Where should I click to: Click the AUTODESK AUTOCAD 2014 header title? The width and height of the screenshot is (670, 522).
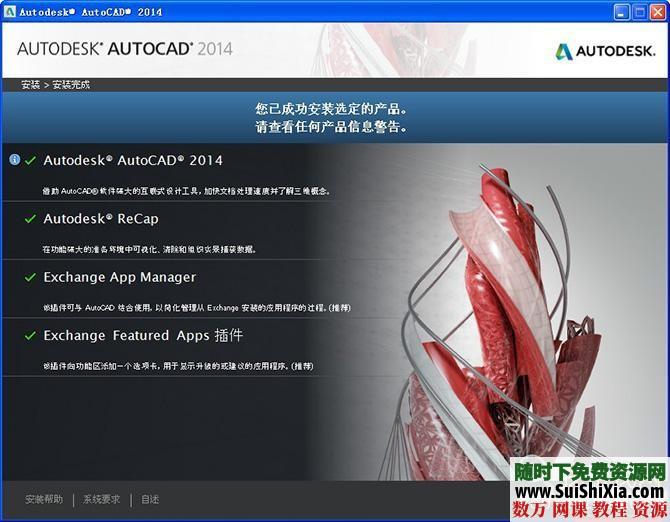125,49
